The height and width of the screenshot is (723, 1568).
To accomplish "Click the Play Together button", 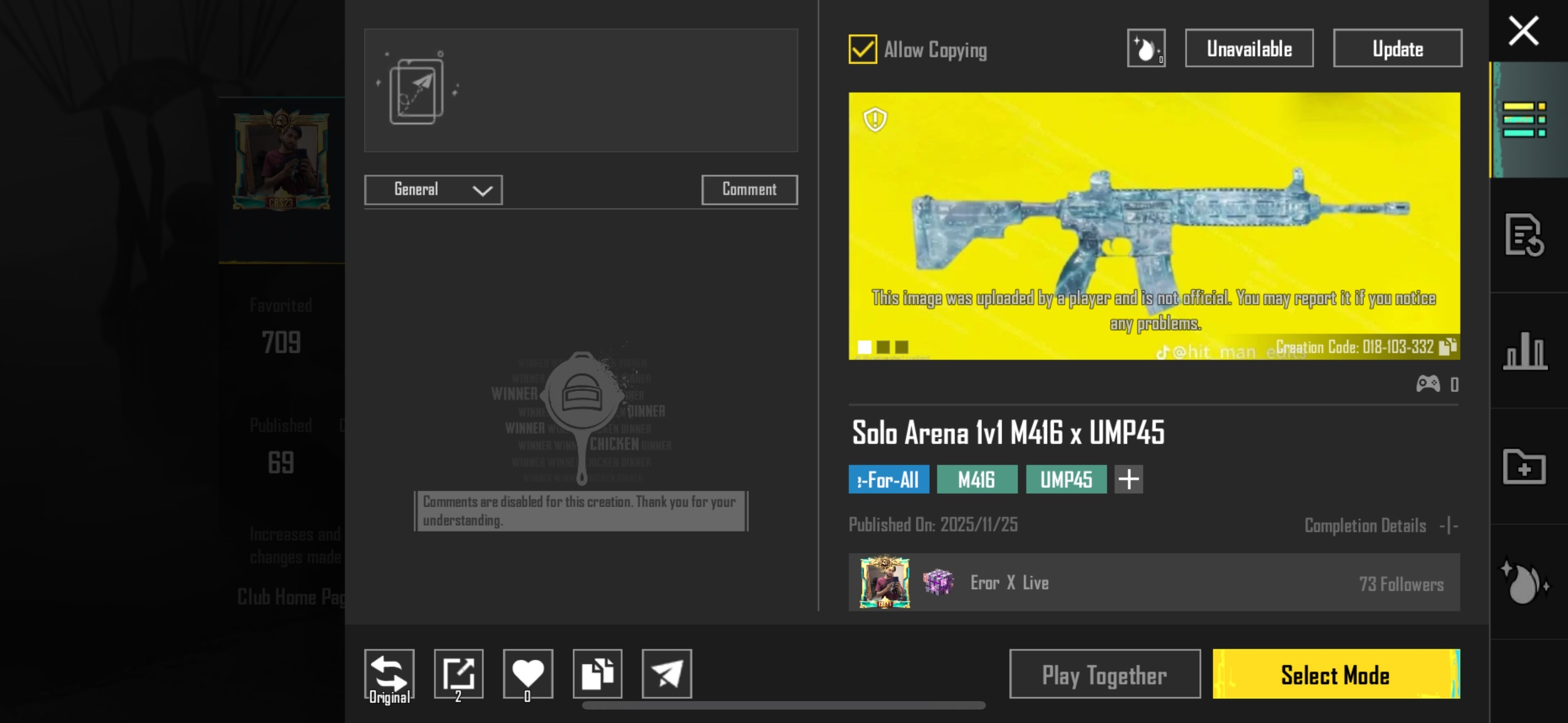I will click(1104, 674).
